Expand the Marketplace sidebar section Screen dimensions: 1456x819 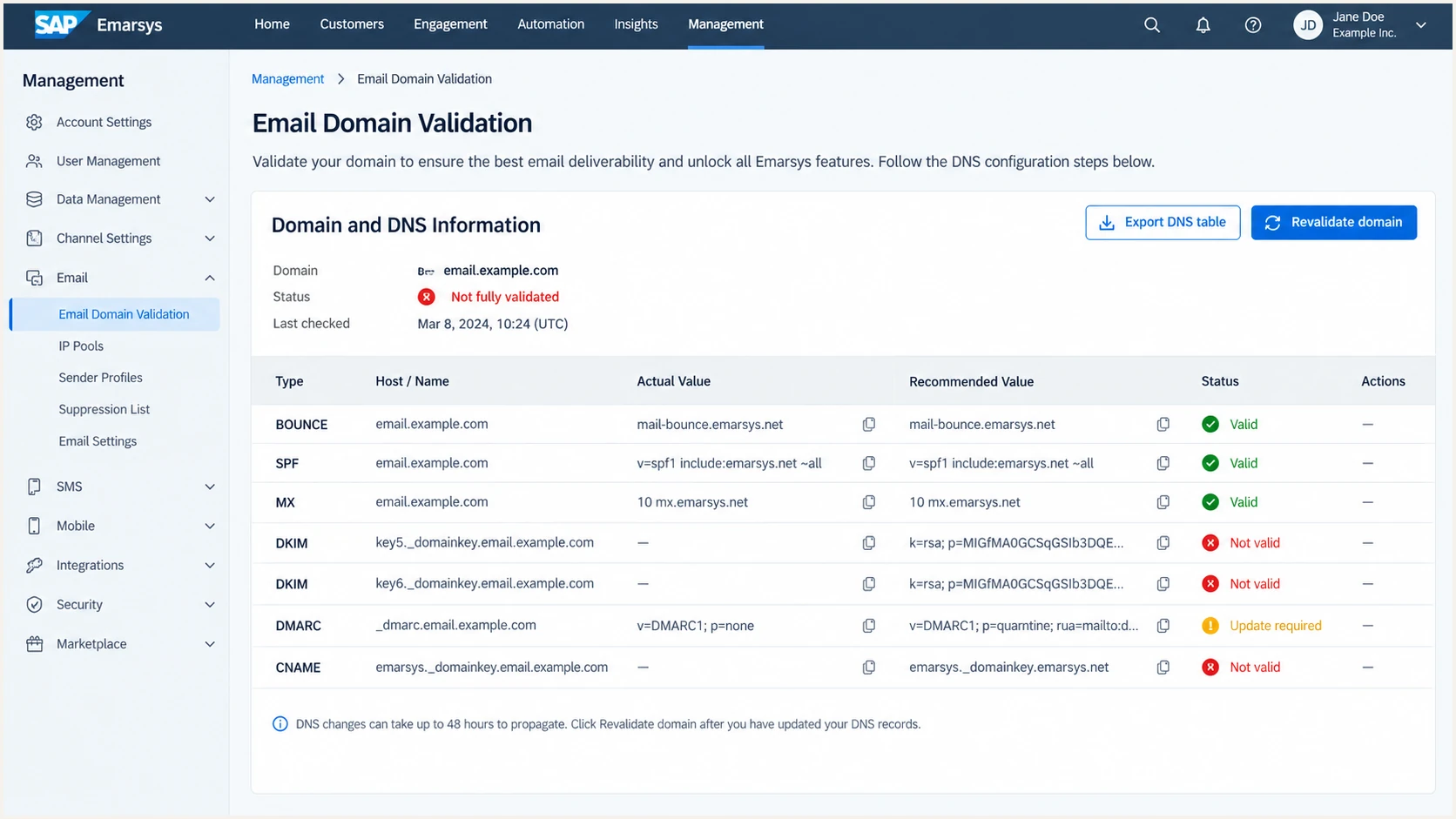210,644
